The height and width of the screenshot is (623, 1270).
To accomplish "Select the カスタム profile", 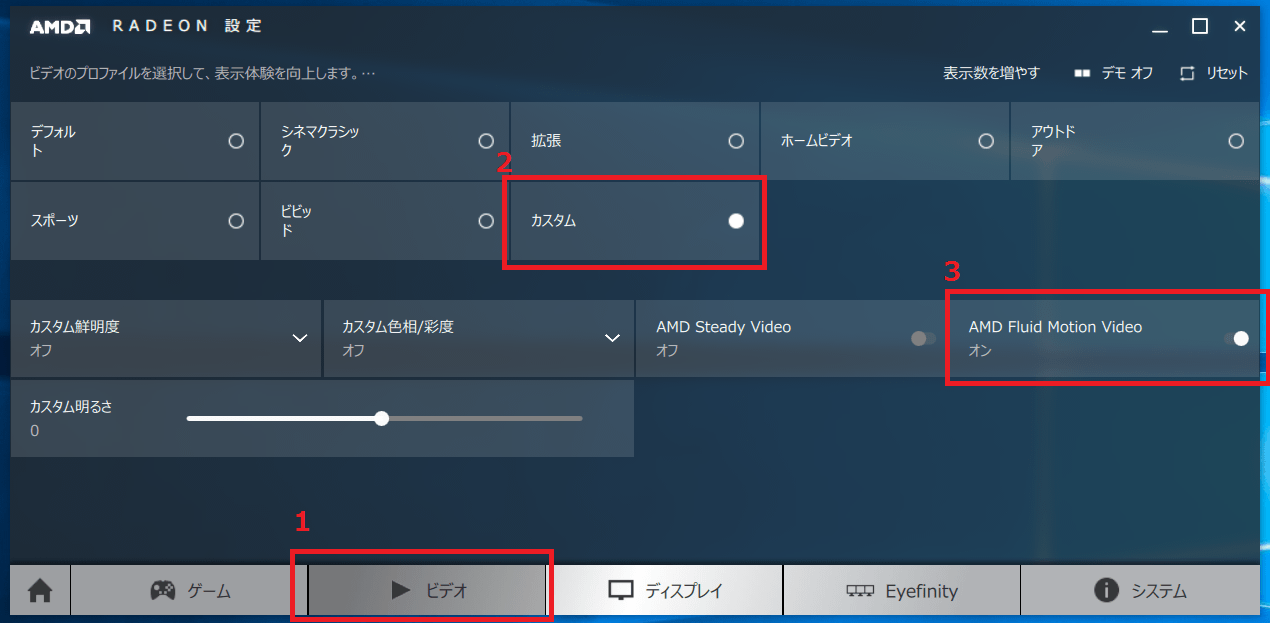I will coord(635,221).
